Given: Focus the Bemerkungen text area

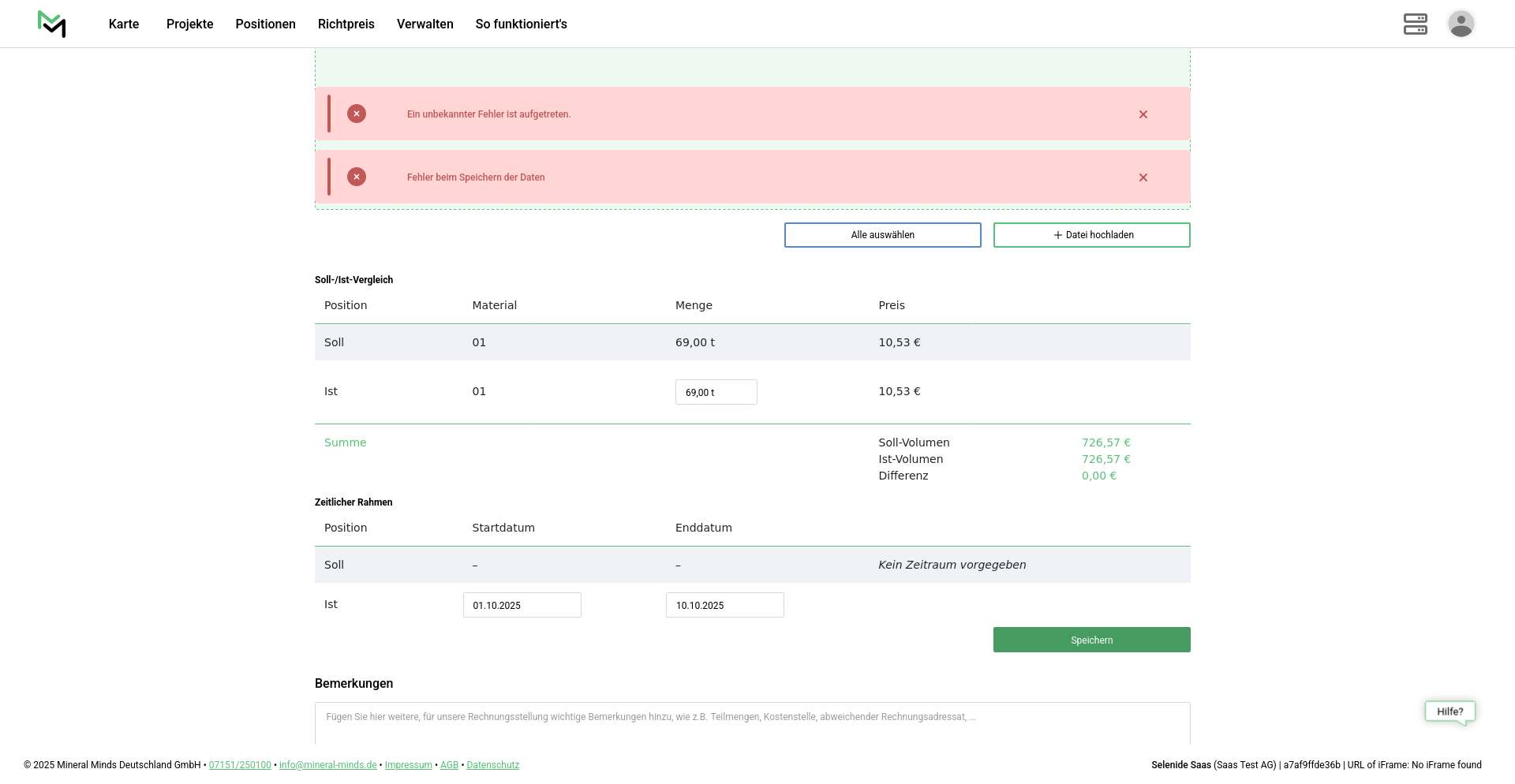Looking at the screenshot, I should click(x=752, y=723).
